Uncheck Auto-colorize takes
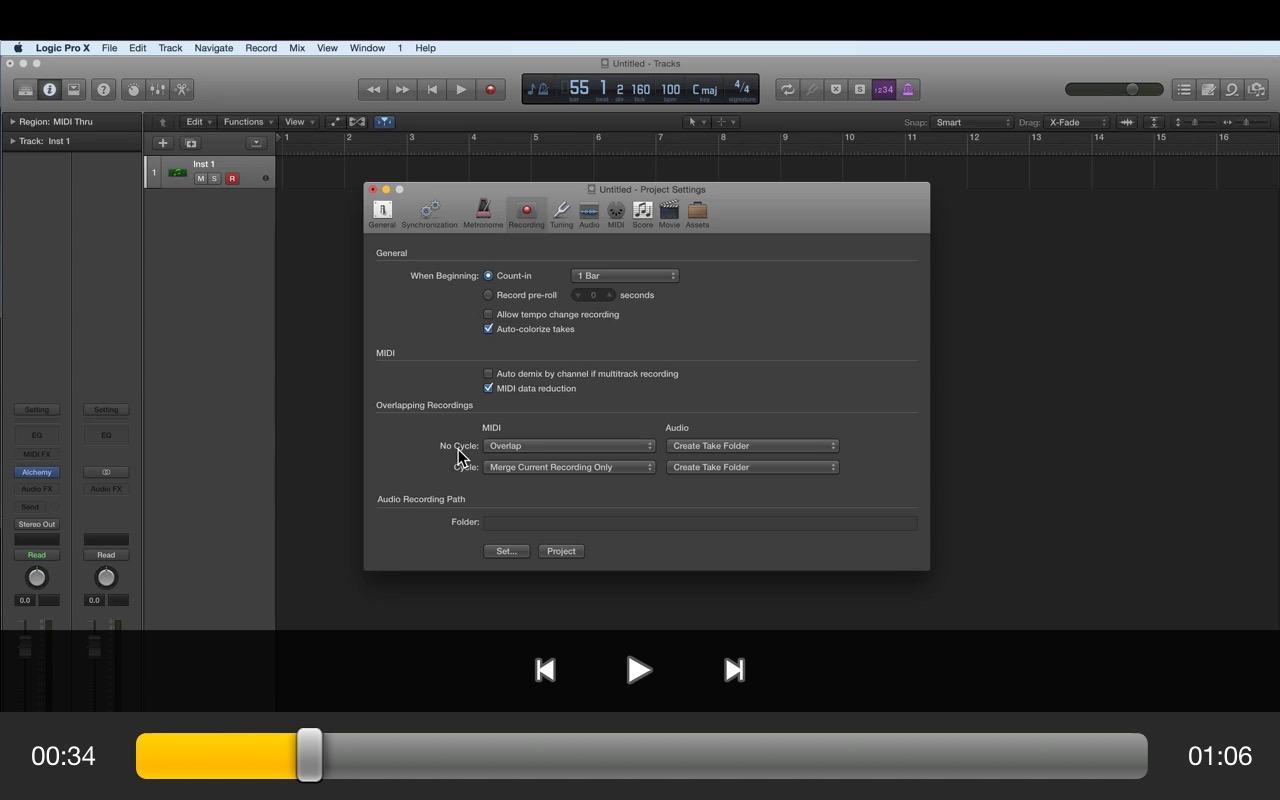 488,329
